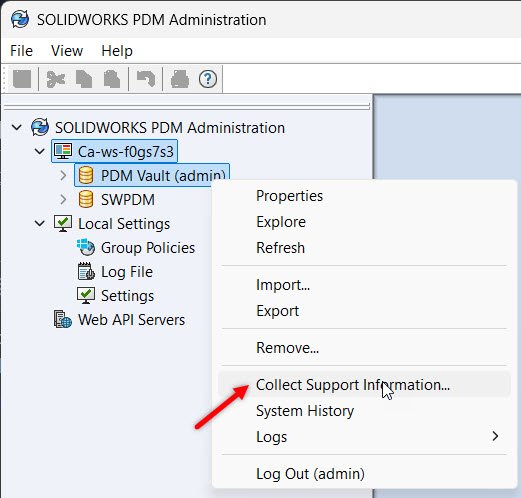
Task: Click the Print toolbar icon
Action: pos(180,79)
